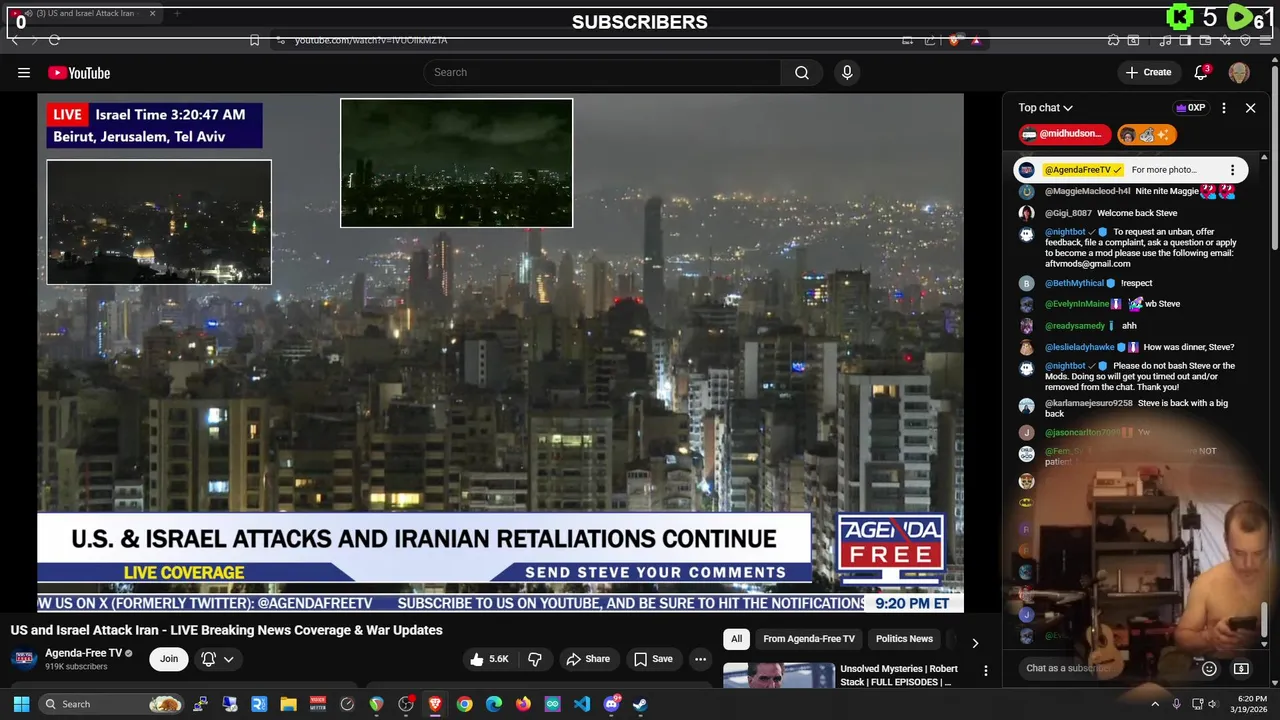Open Brave Rewards triangle icon

point(976,40)
